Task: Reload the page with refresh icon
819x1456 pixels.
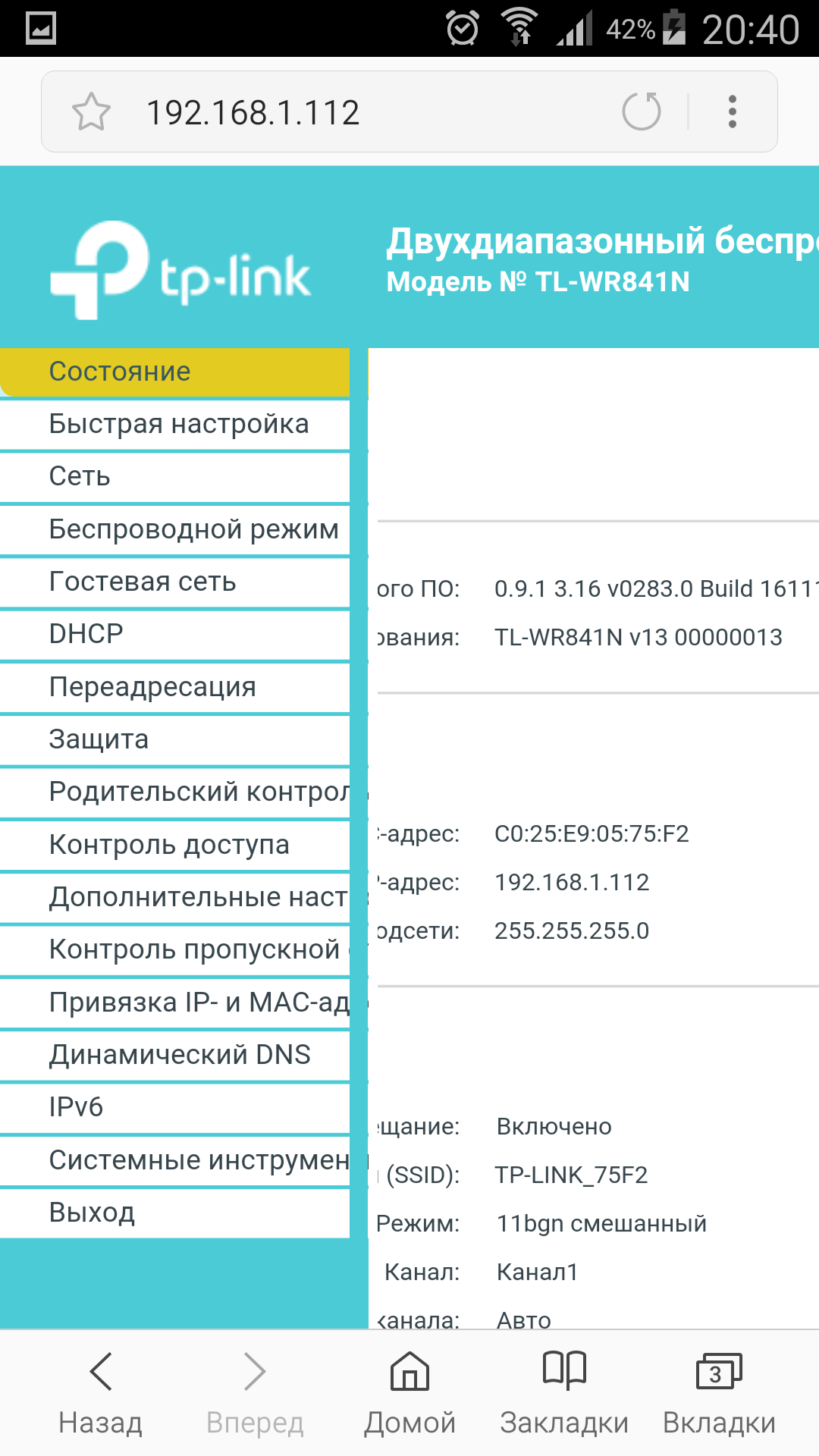Action: [642, 111]
